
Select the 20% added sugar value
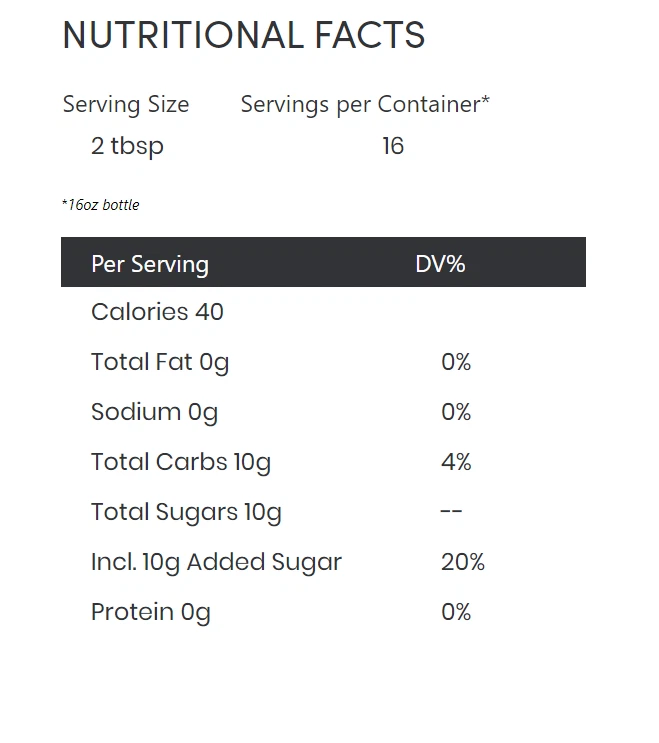tap(463, 562)
